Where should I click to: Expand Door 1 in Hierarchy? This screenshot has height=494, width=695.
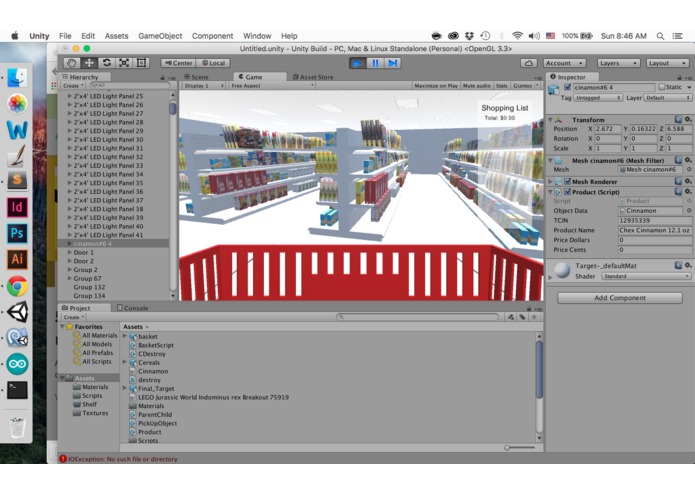[70, 252]
